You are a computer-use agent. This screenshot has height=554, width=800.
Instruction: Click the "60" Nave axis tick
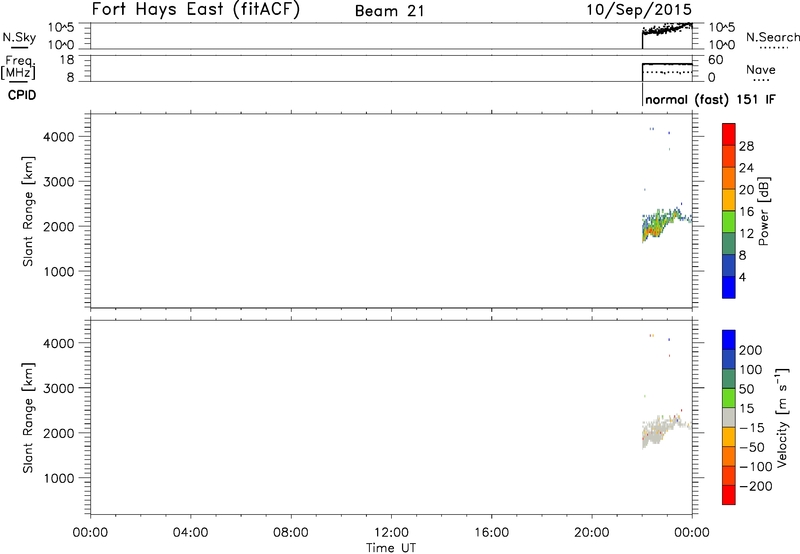coord(715,60)
